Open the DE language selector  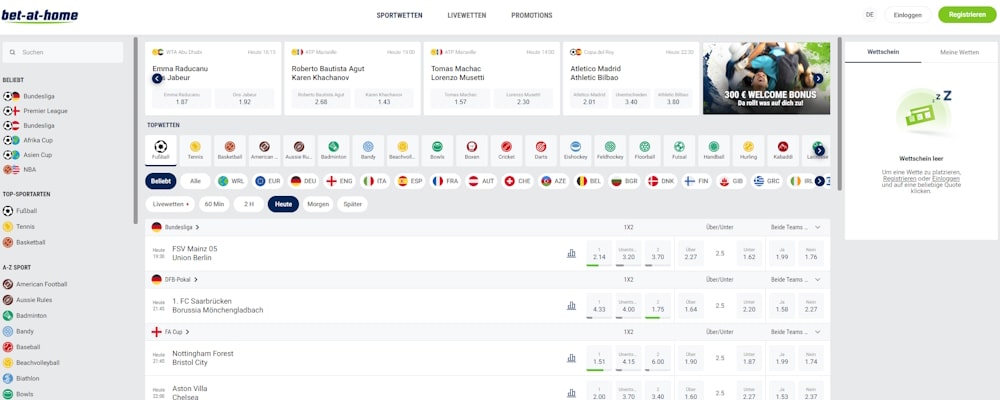[x=870, y=15]
